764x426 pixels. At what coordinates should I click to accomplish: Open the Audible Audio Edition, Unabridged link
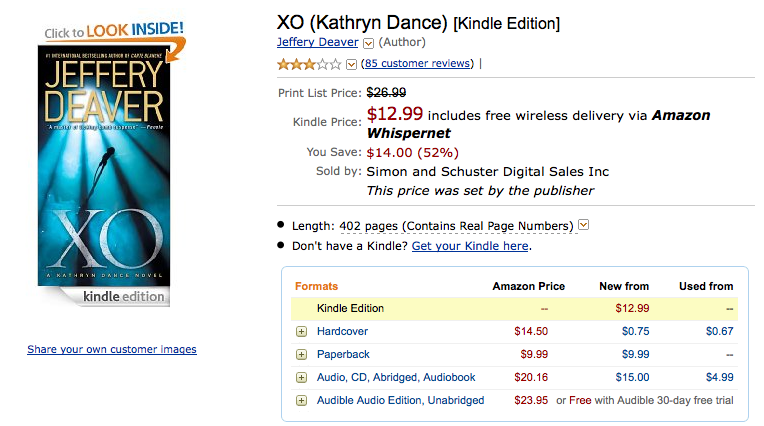(x=401, y=401)
